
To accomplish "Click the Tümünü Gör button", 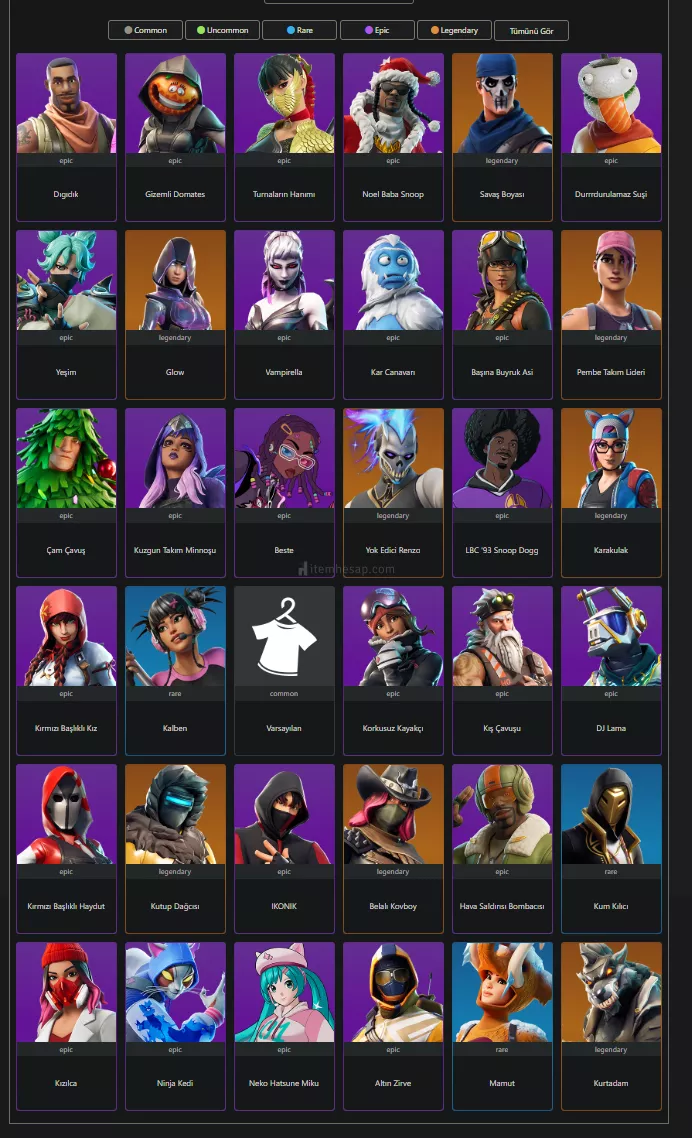I will [x=531, y=30].
